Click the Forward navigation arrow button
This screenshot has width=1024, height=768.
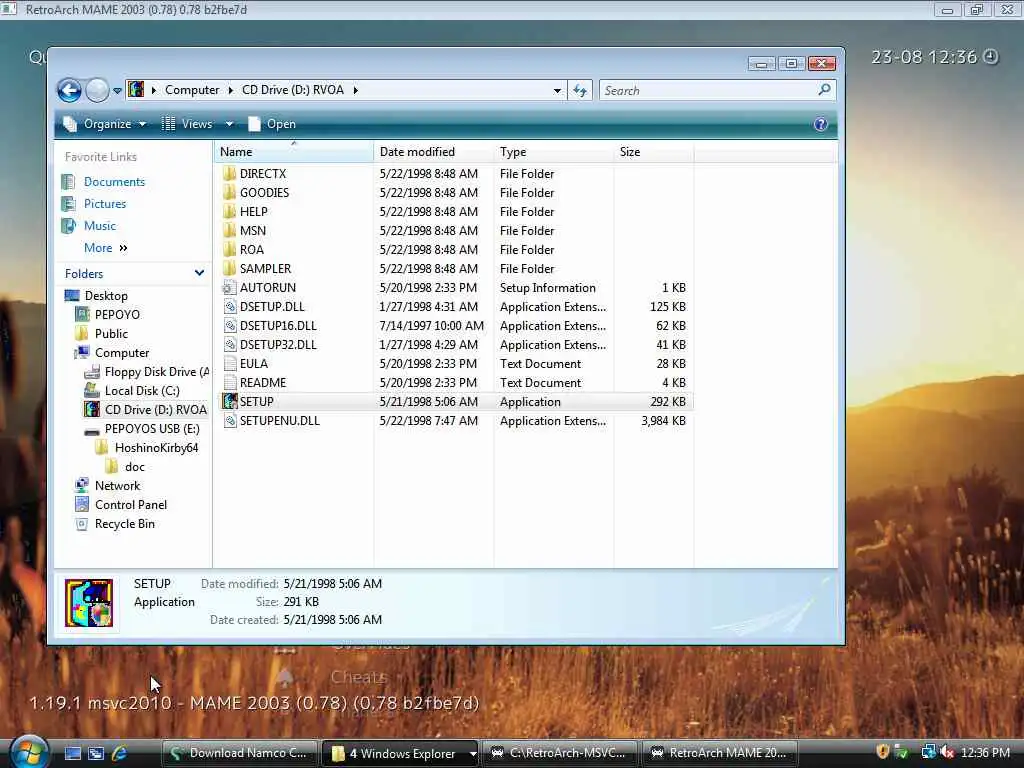97,90
